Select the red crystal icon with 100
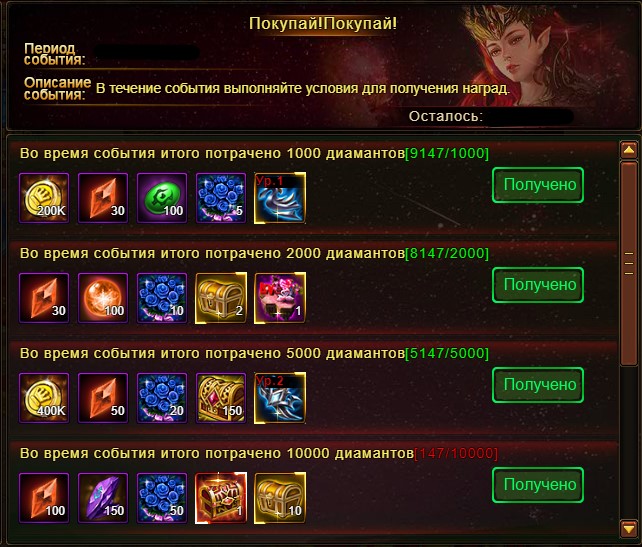The height and width of the screenshot is (547, 642). [x=44, y=498]
